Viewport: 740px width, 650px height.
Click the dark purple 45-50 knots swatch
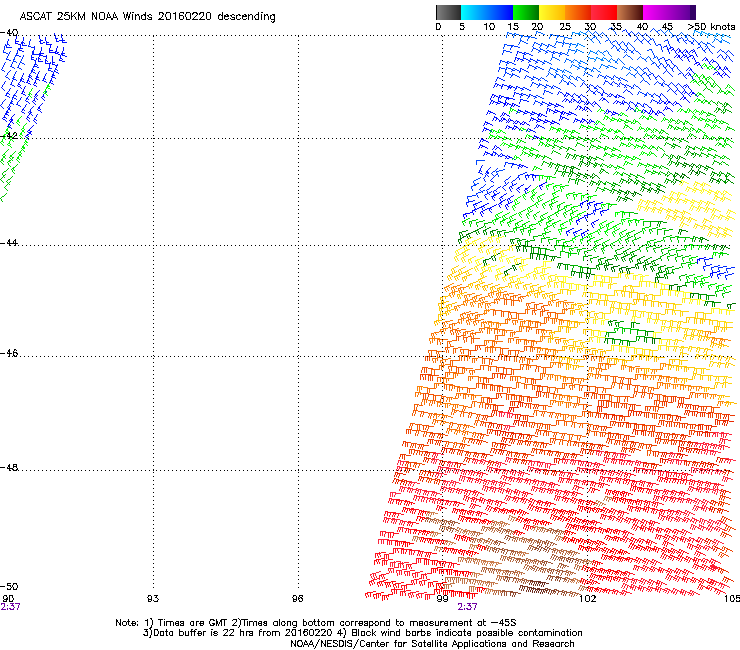682,12
